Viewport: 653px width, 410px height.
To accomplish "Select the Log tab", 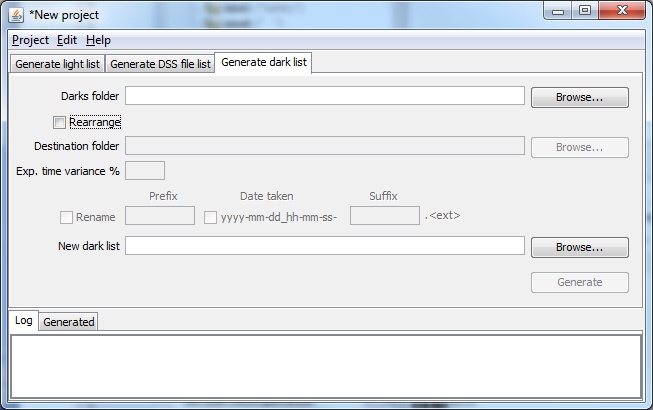I will click(23, 321).
